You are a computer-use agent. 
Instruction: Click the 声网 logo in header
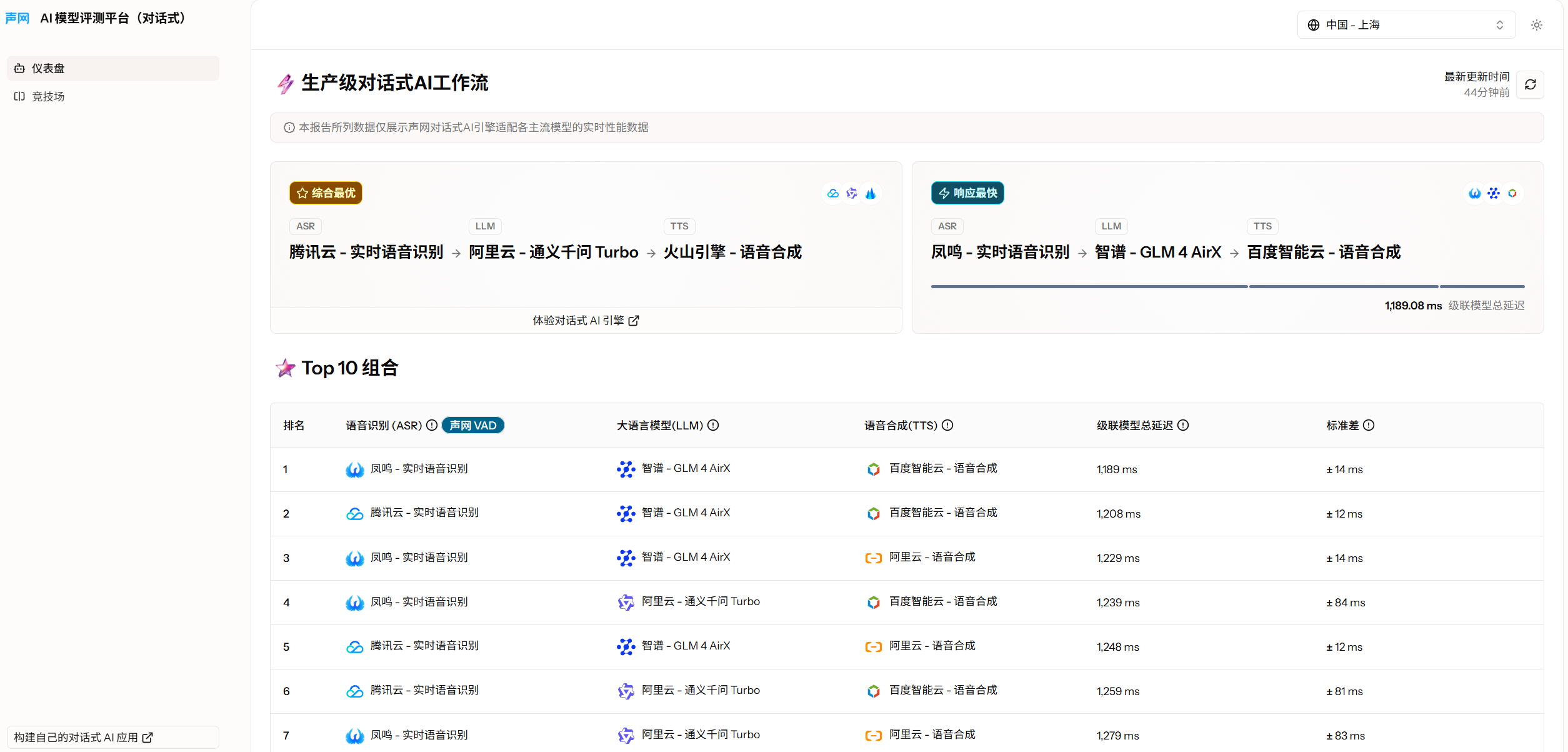17,18
